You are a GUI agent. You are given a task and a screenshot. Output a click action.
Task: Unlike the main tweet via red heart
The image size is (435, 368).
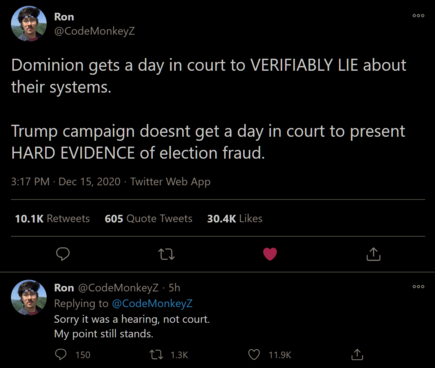pyautogui.click(x=270, y=254)
